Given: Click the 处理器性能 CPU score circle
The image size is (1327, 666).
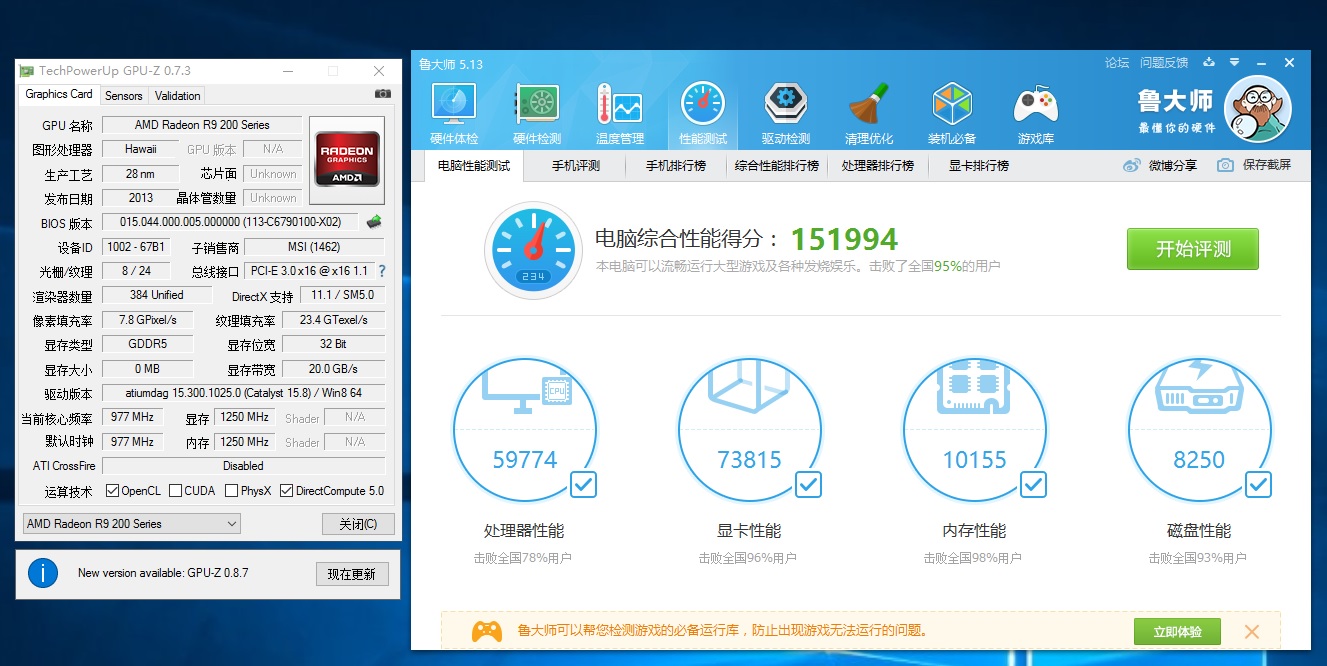Looking at the screenshot, I should 524,430.
